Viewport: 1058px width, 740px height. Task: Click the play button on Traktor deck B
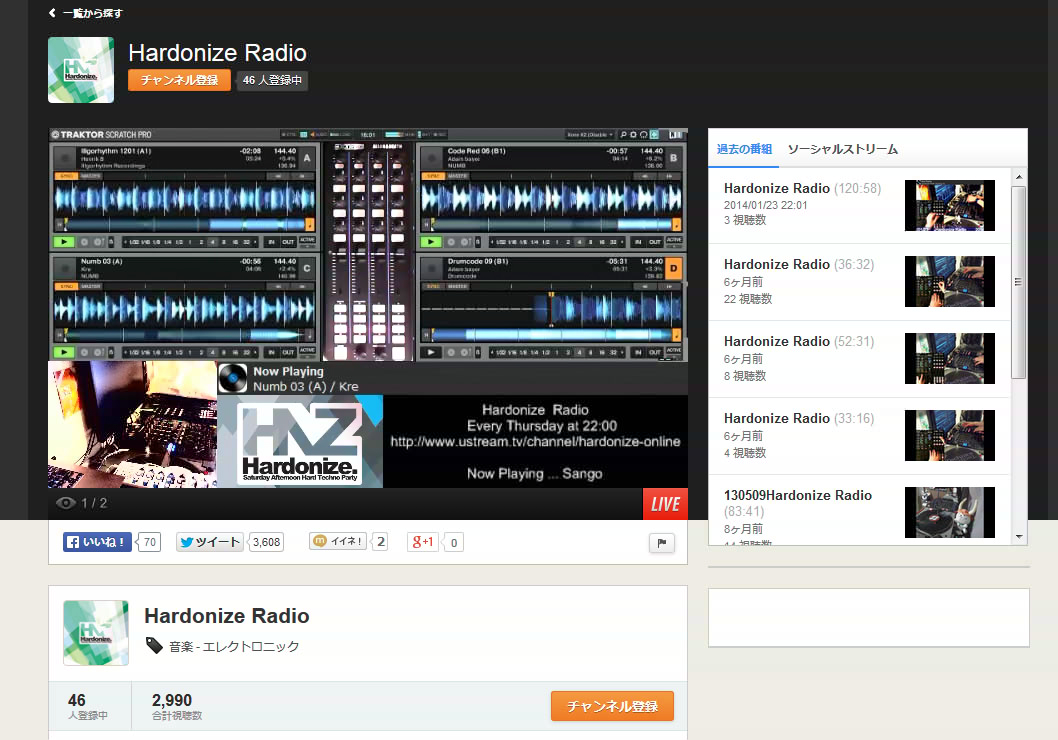pyautogui.click(x=430, y=241)
